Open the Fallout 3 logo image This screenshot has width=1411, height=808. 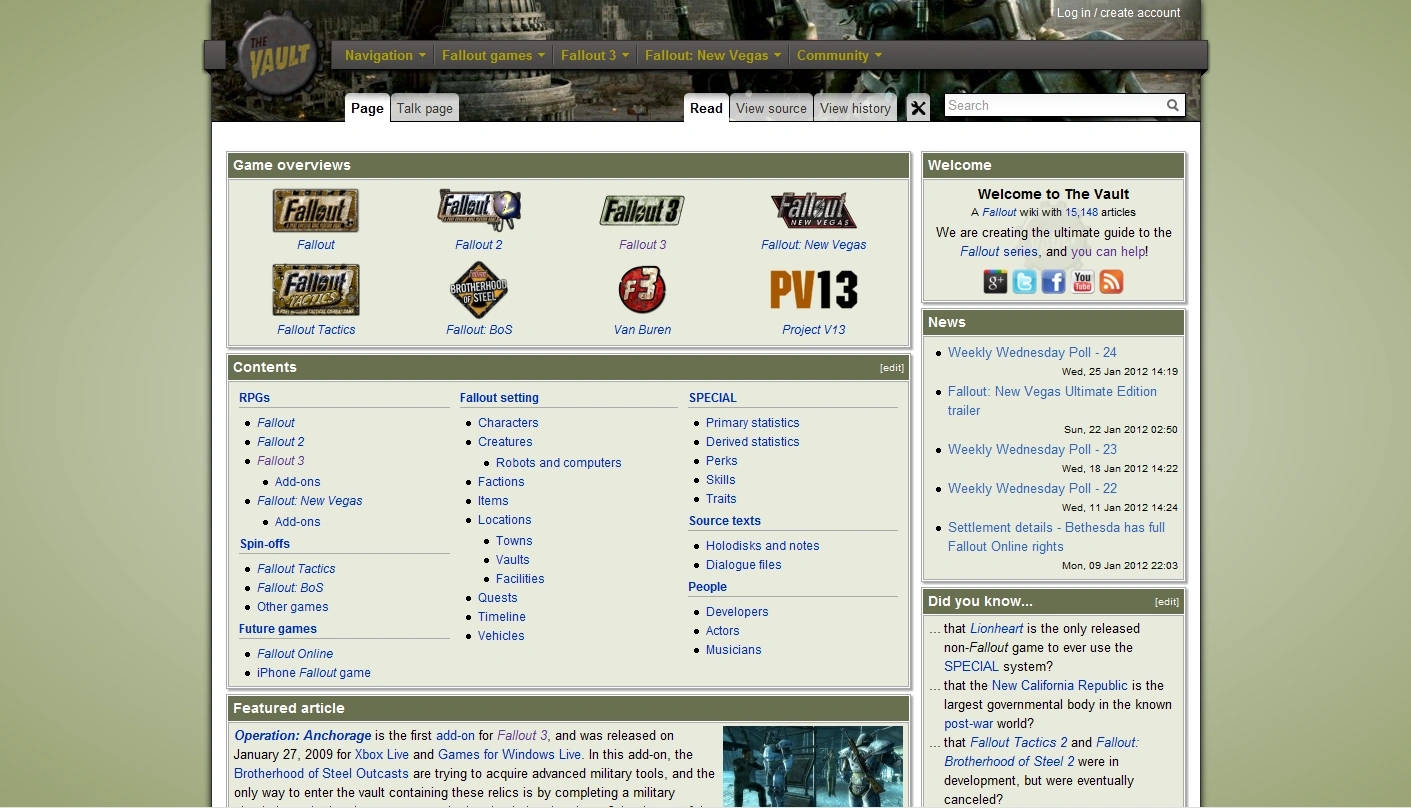[642, 211]
